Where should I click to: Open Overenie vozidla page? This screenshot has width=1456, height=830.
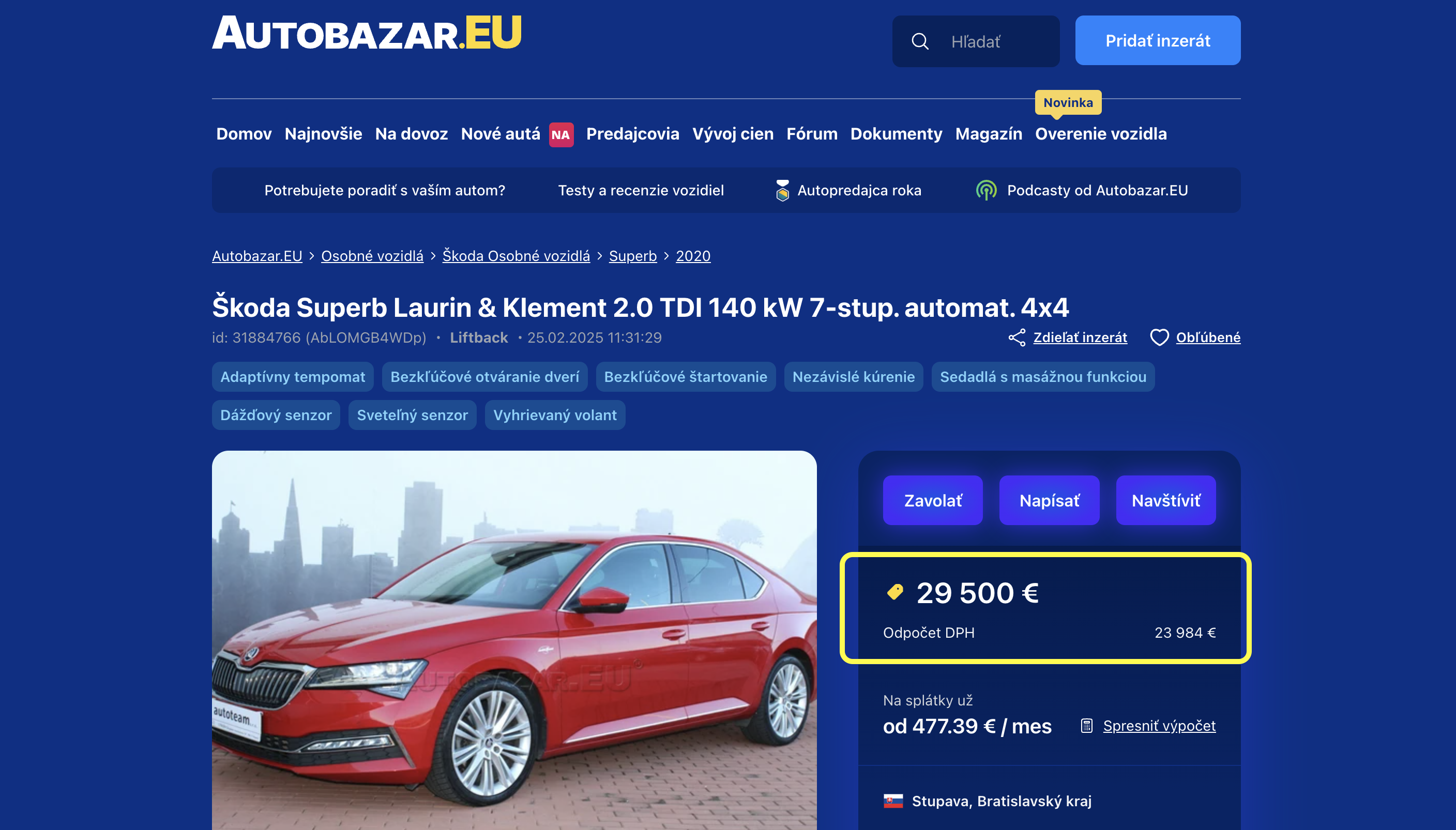pyautogui.click(x=1101, y=134)
